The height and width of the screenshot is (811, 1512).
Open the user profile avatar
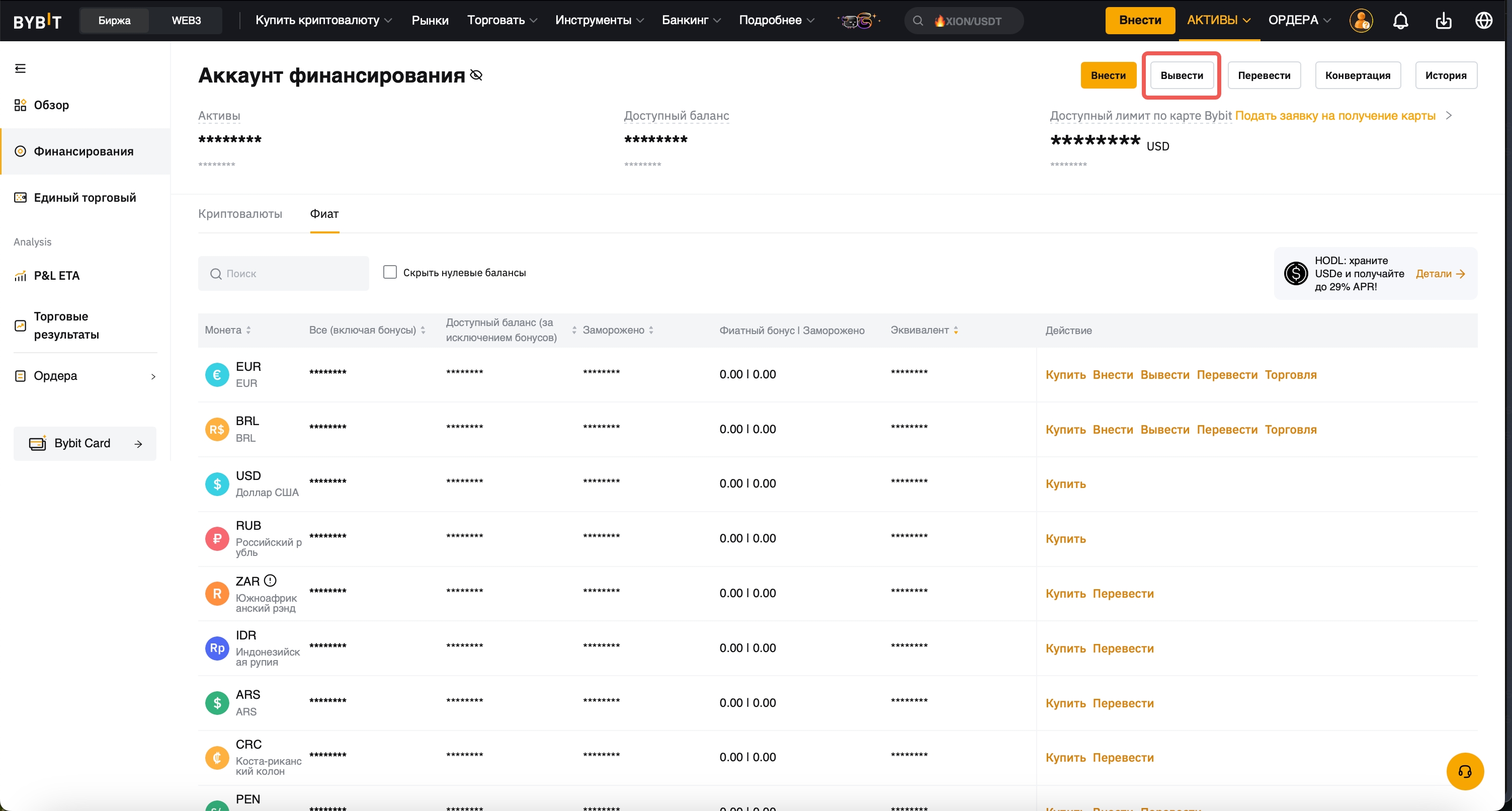pos(1361,21)
